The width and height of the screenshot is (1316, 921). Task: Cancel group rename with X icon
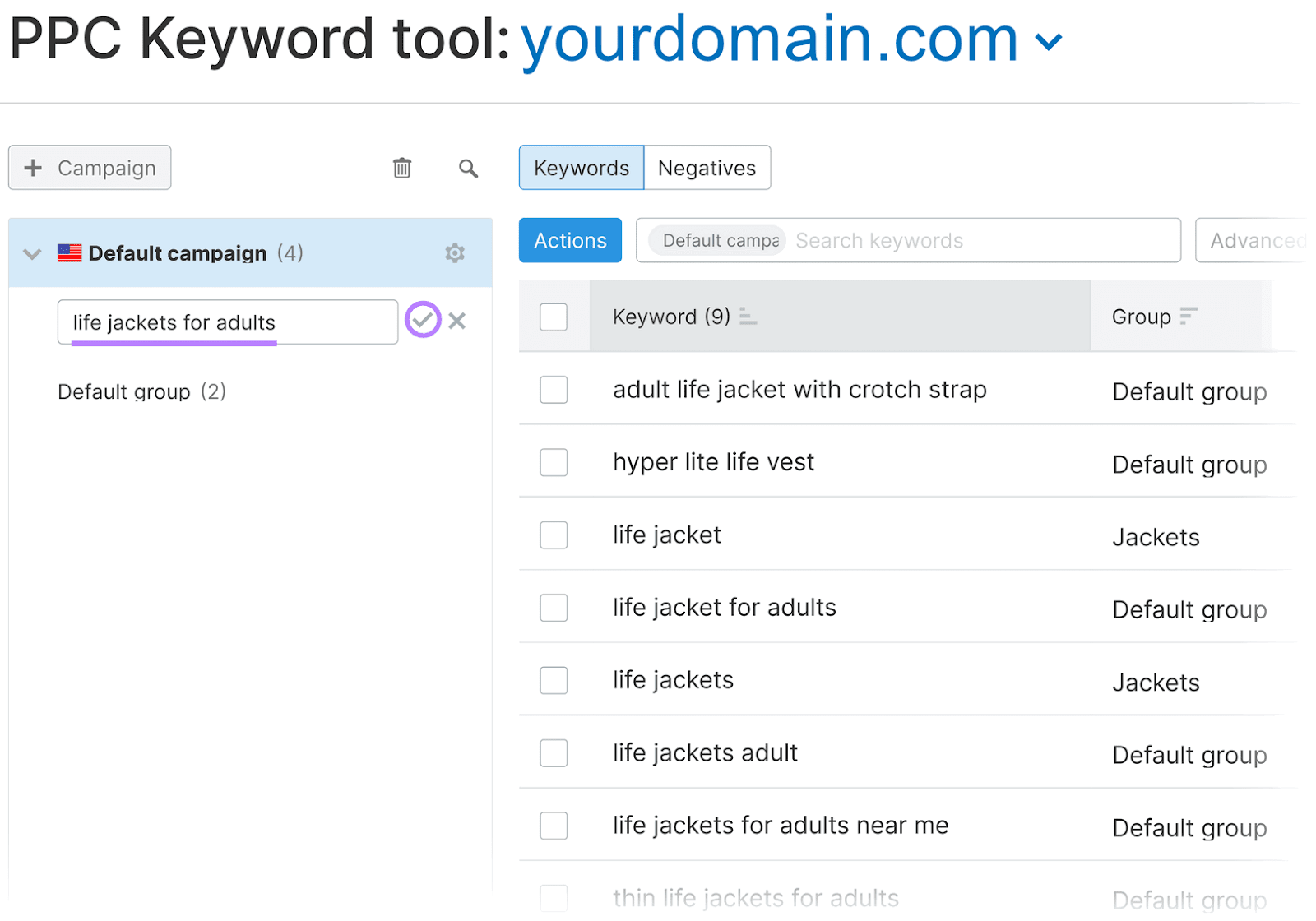(457, 321)
